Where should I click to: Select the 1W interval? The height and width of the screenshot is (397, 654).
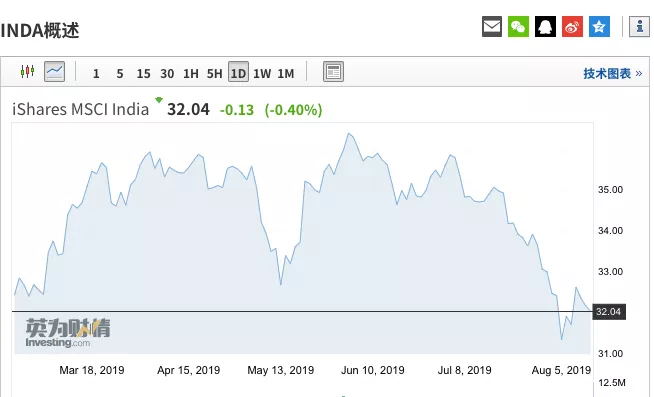point(262,73)
